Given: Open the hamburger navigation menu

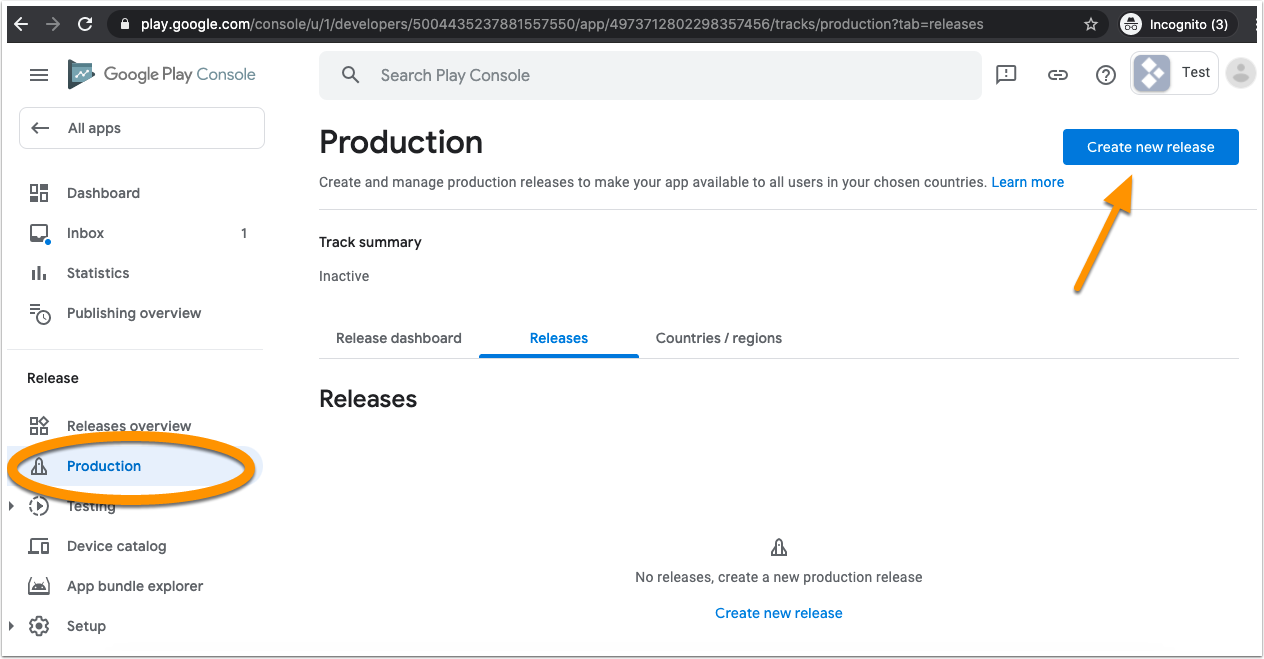Looking at the screenshot, I should click(x=39, y=75).
